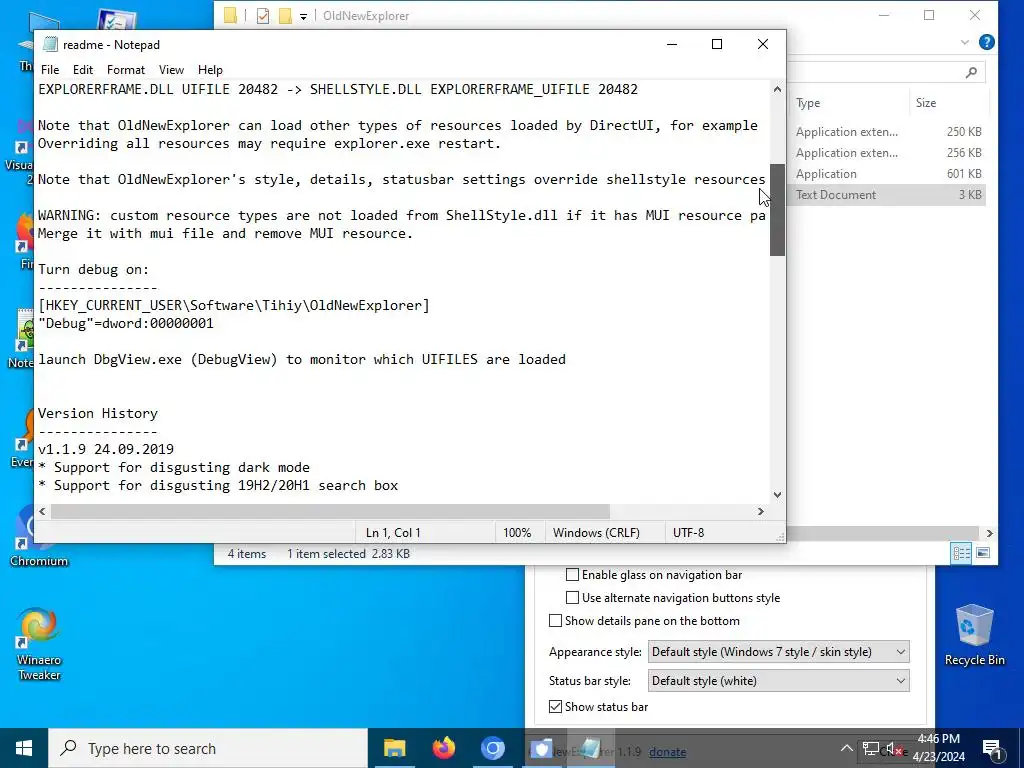Toggle Show details pane on the bottom
This screenshot has width=1024, height=768.
click(556, 620)
